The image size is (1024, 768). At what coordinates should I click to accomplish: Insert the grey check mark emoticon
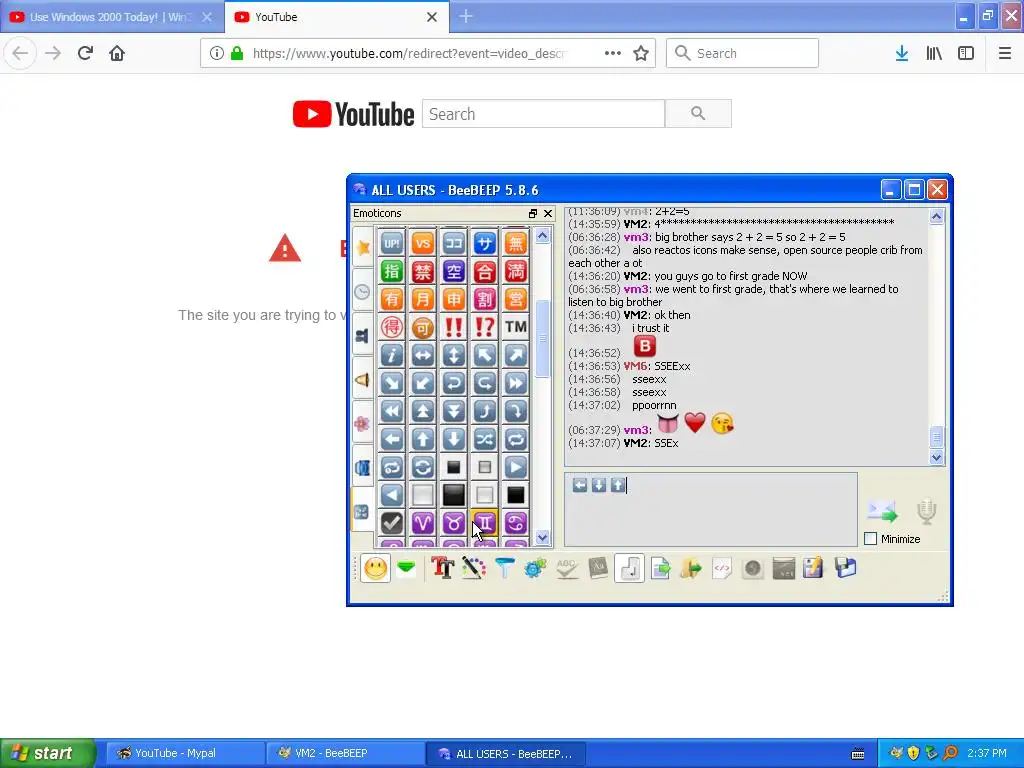392,522
